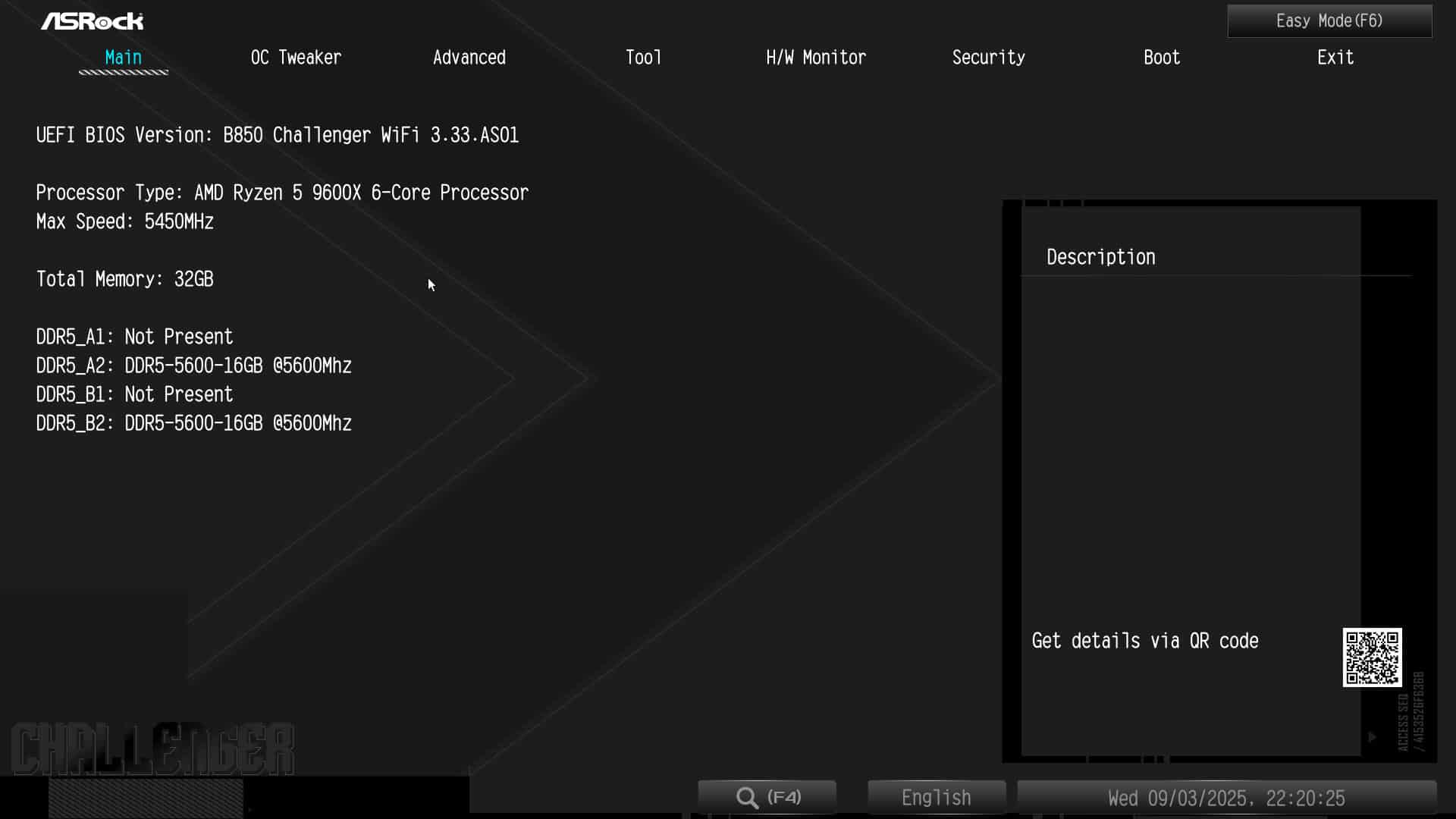The width and height of the screenshot is (1456, 819).
Task: Open the Exit tab
Action: 1335,58
